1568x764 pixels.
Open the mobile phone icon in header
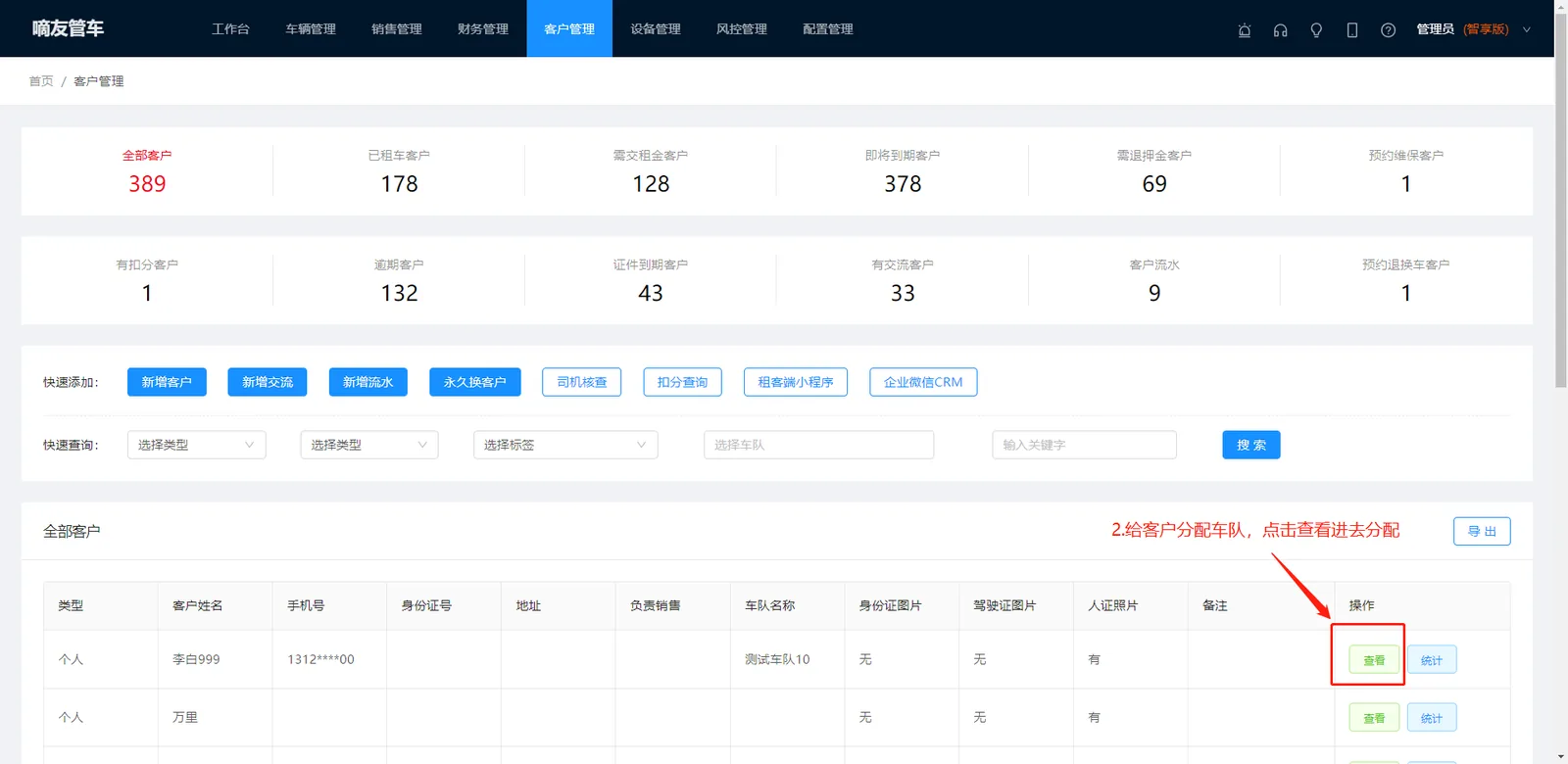[x=1352, y=29]
